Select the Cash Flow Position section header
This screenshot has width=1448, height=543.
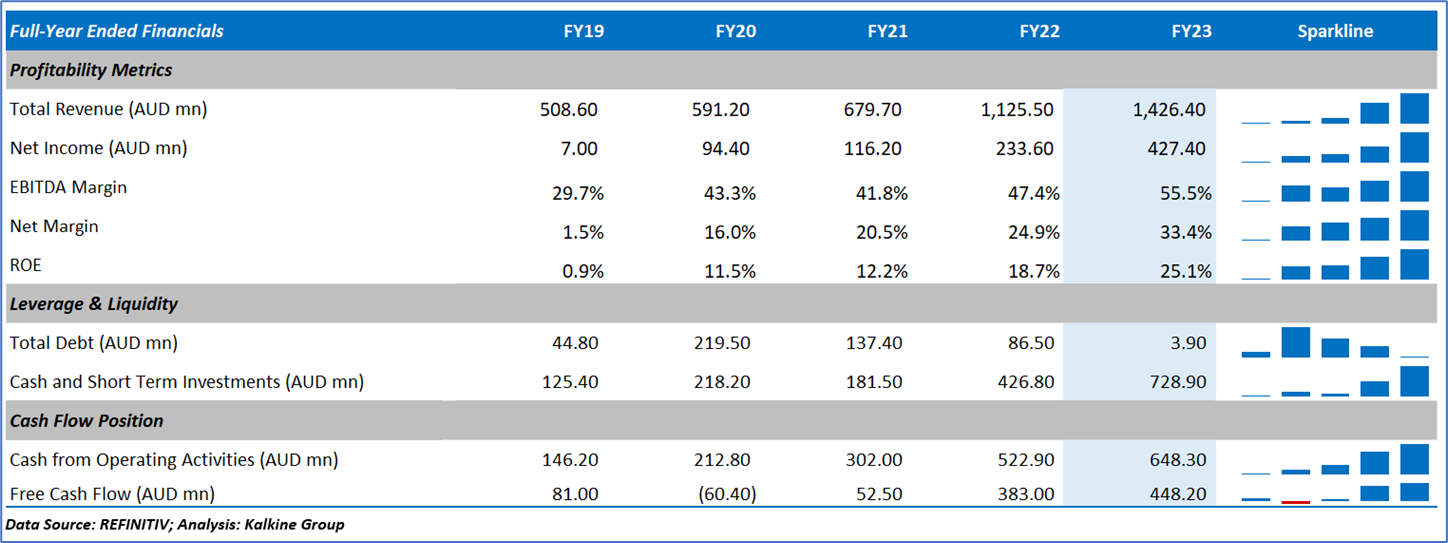pos(86,421)
